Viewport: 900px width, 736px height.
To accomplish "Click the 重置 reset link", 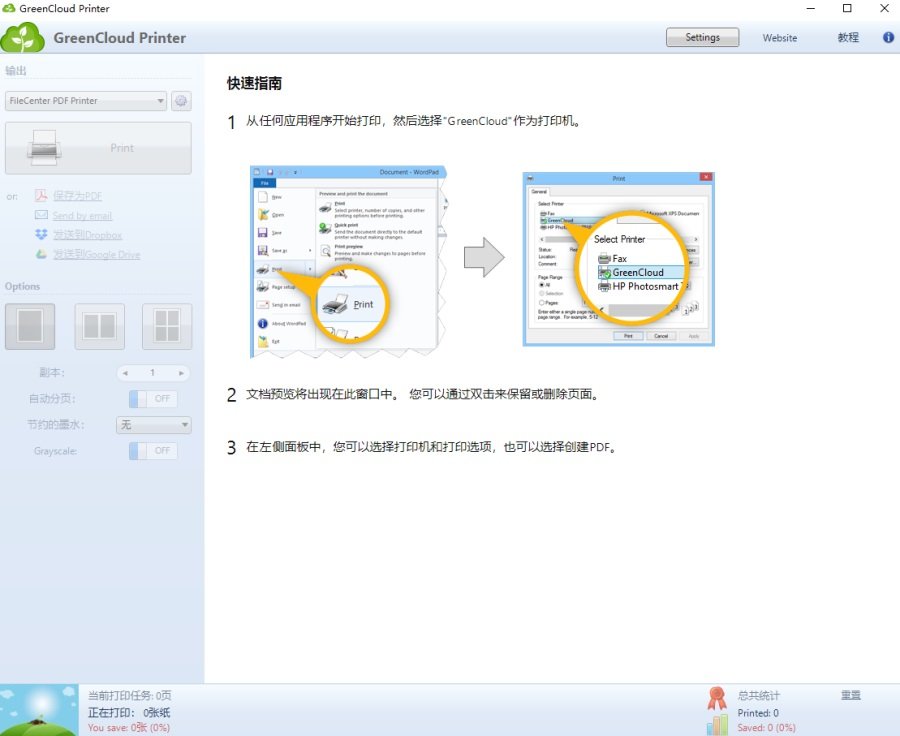I will point(851,695).
